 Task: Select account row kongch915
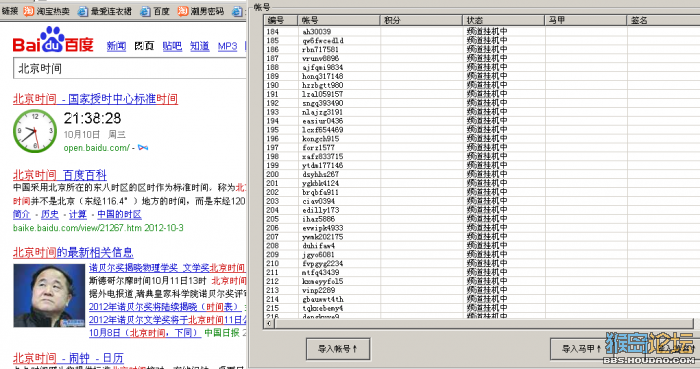[482, 139]
